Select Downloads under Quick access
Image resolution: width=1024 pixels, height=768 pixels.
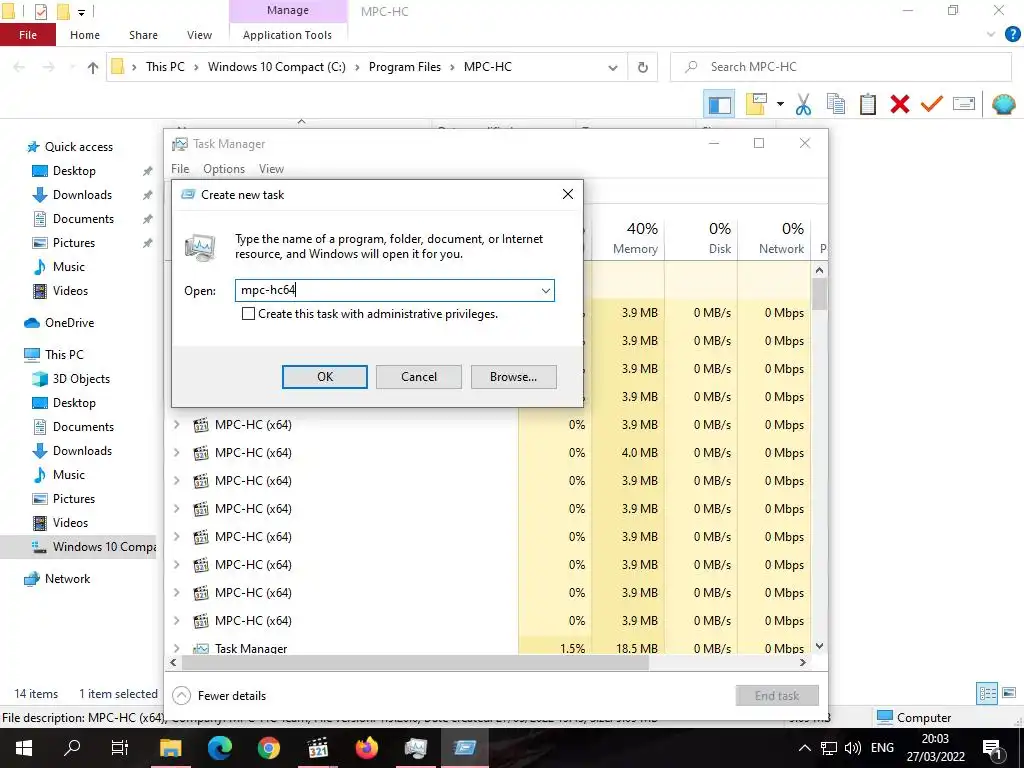pyautogui.click(x=82, y=195)
